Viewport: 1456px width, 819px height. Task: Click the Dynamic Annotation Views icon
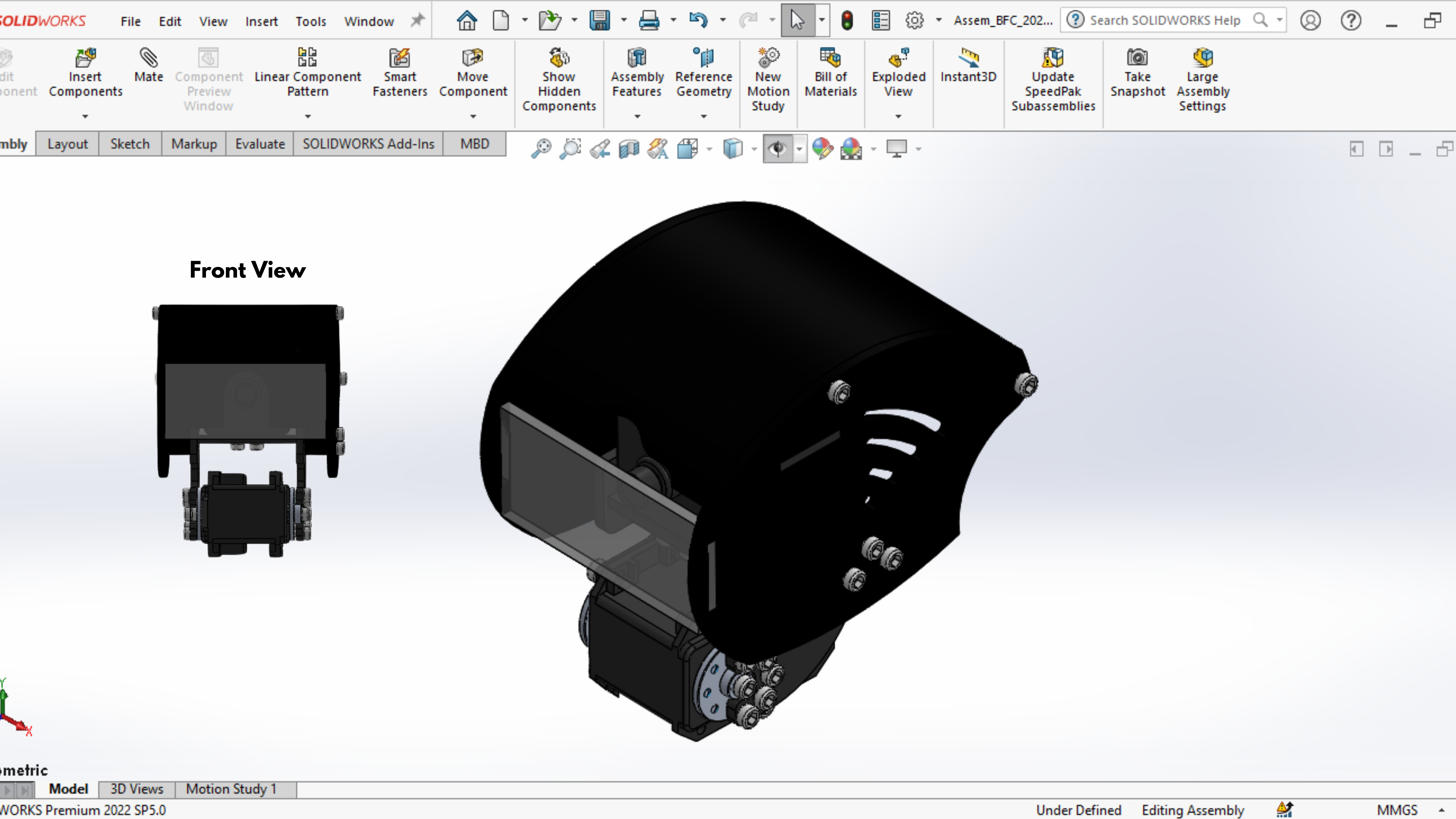[658, 149]
